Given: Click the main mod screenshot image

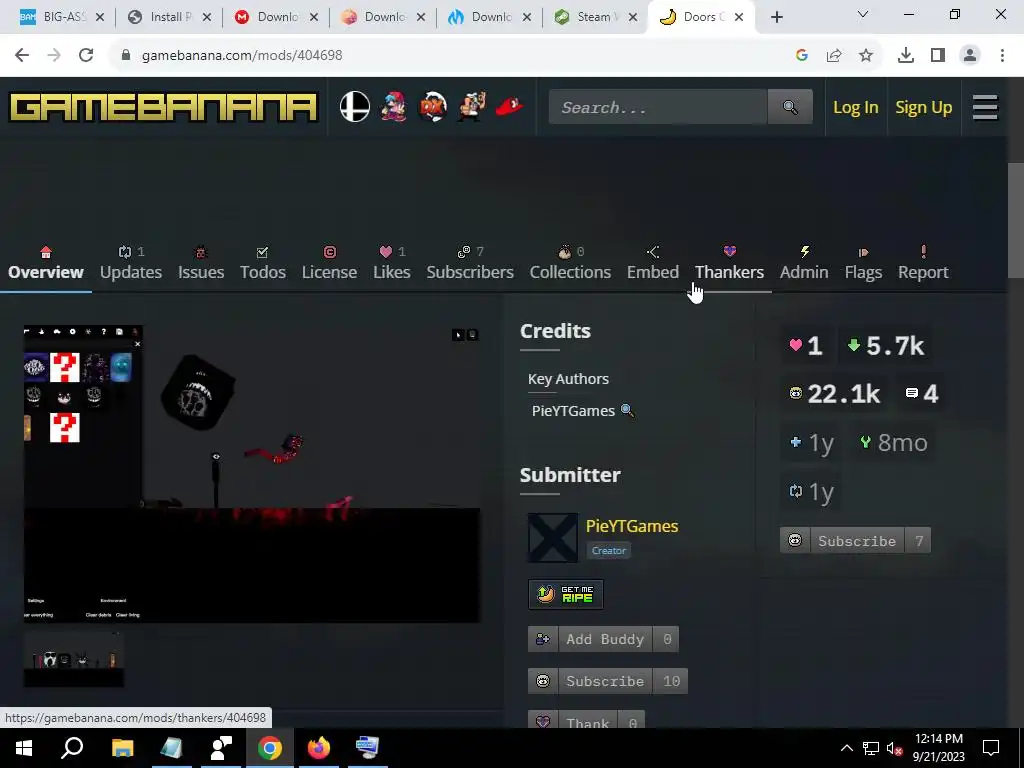Looking at the screenshot, I should point(252,473).
